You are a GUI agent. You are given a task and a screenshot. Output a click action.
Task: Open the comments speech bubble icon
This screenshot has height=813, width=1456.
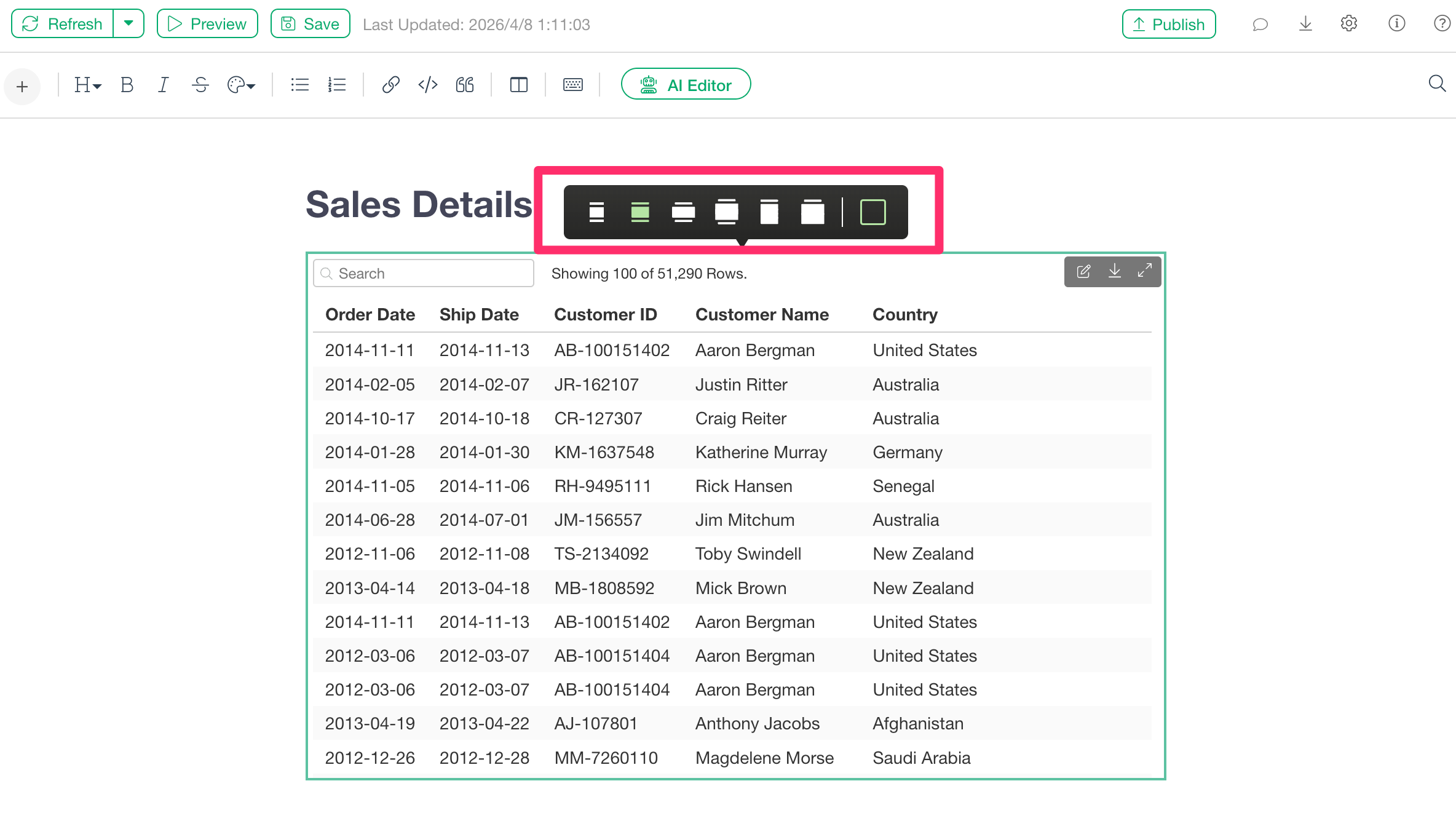point(1260,25)
